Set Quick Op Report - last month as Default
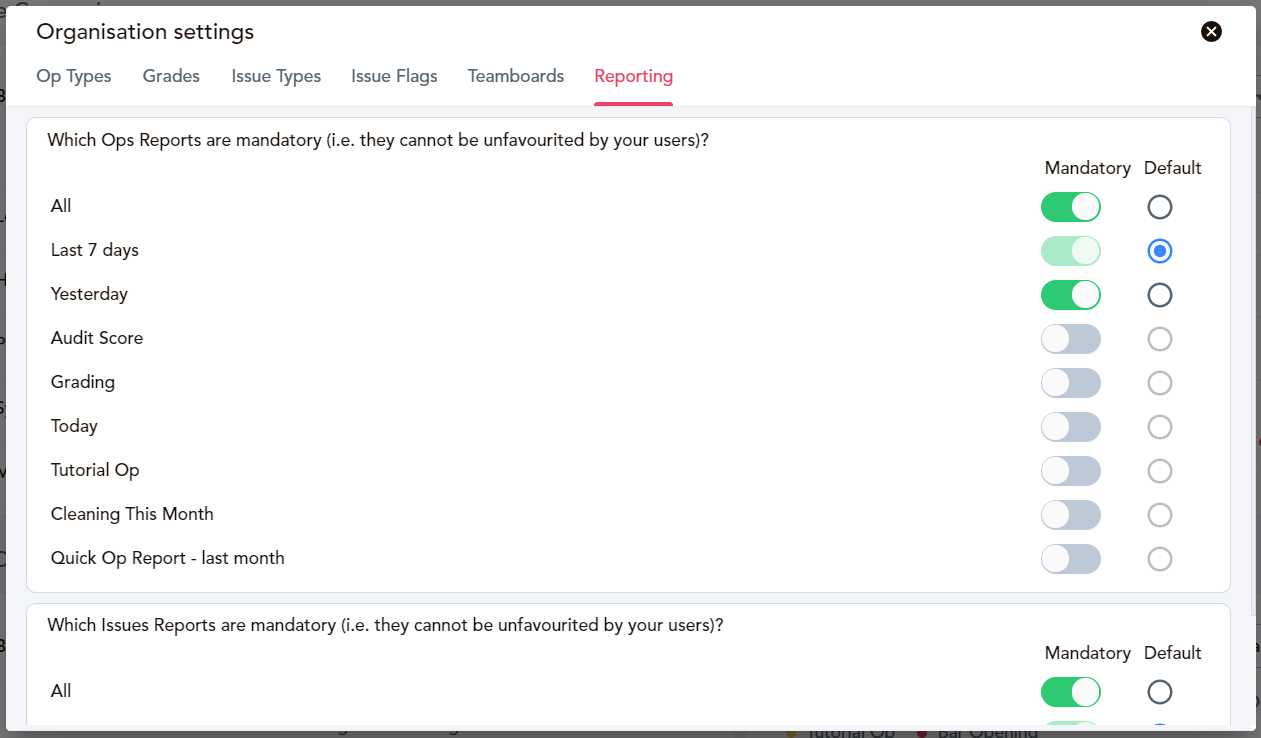 tap(1160, 559)
